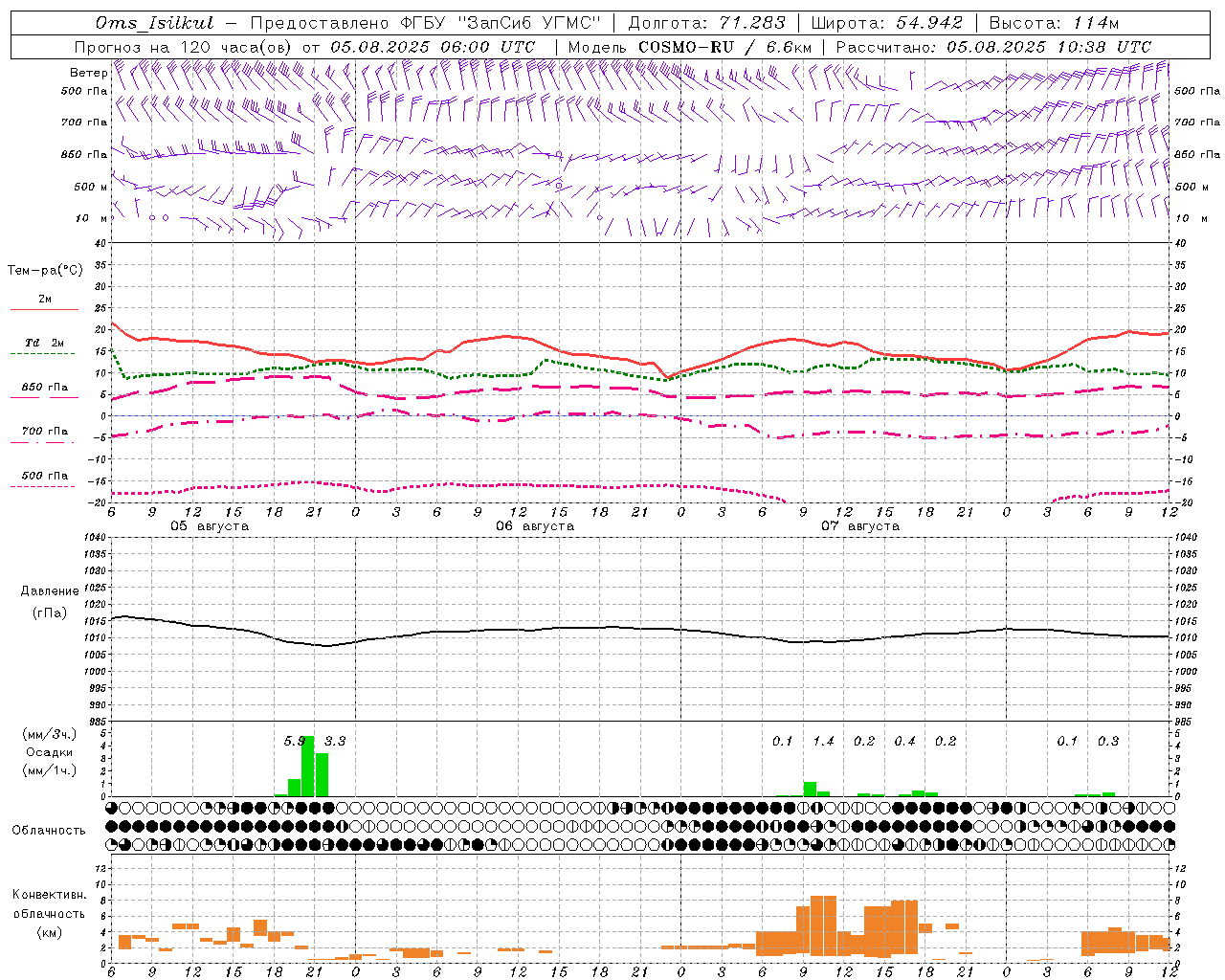
Task: Select the Долгота: 71.283 value
Action: [x=706, y=23]
